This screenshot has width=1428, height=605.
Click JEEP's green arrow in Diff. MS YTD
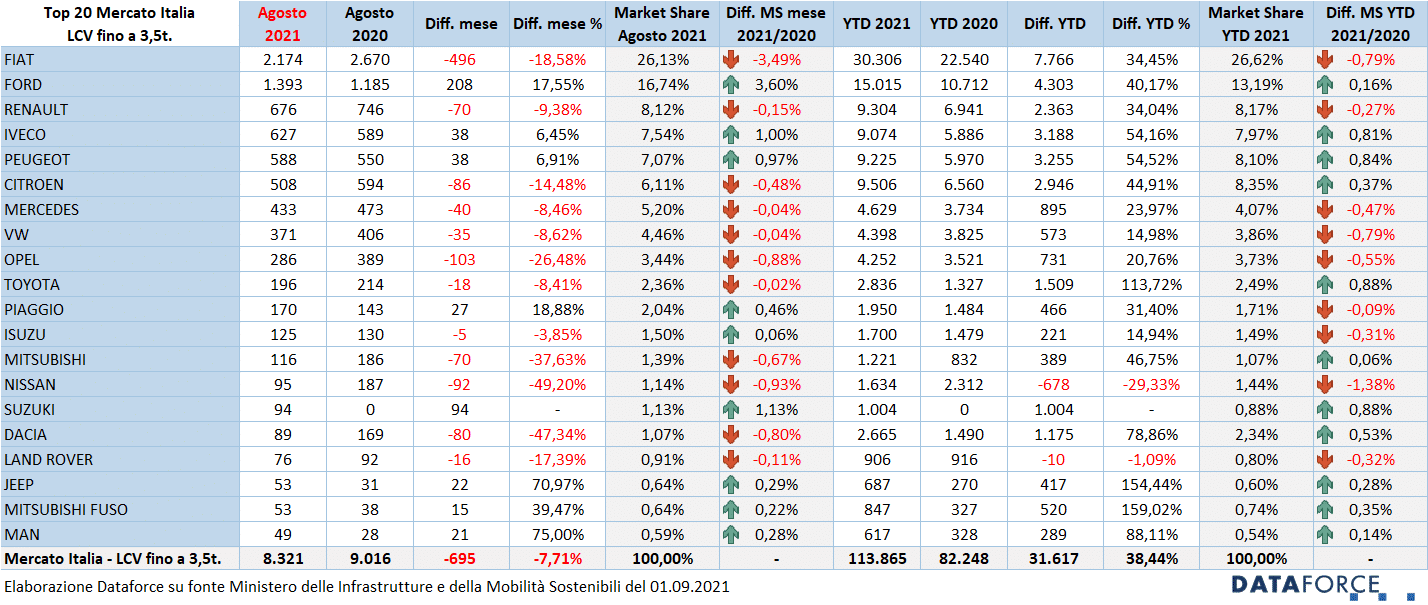coord(1326,484)
